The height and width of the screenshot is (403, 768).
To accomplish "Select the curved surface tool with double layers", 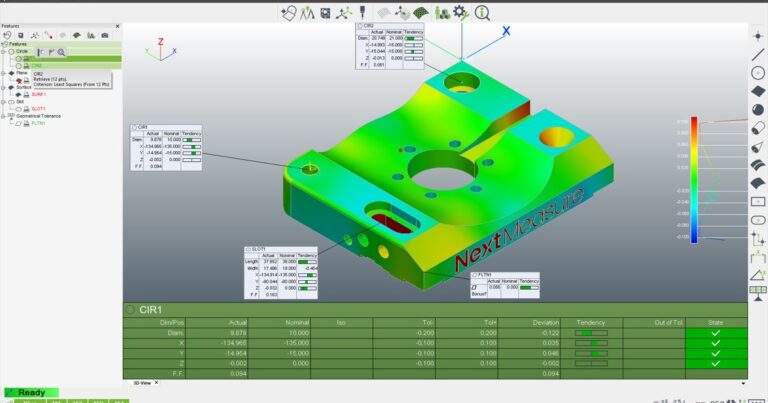I will click(758, 165).
